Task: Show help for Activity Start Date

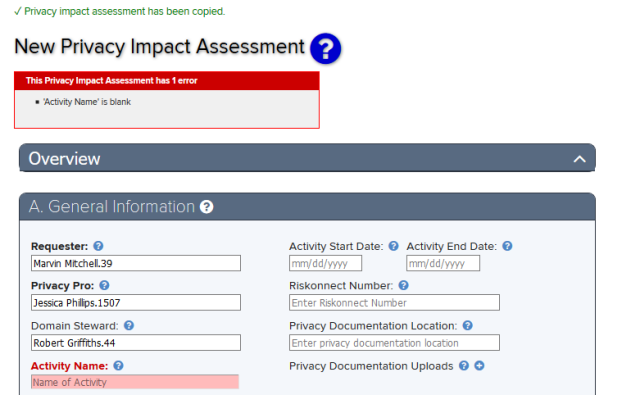Action: 393,246
